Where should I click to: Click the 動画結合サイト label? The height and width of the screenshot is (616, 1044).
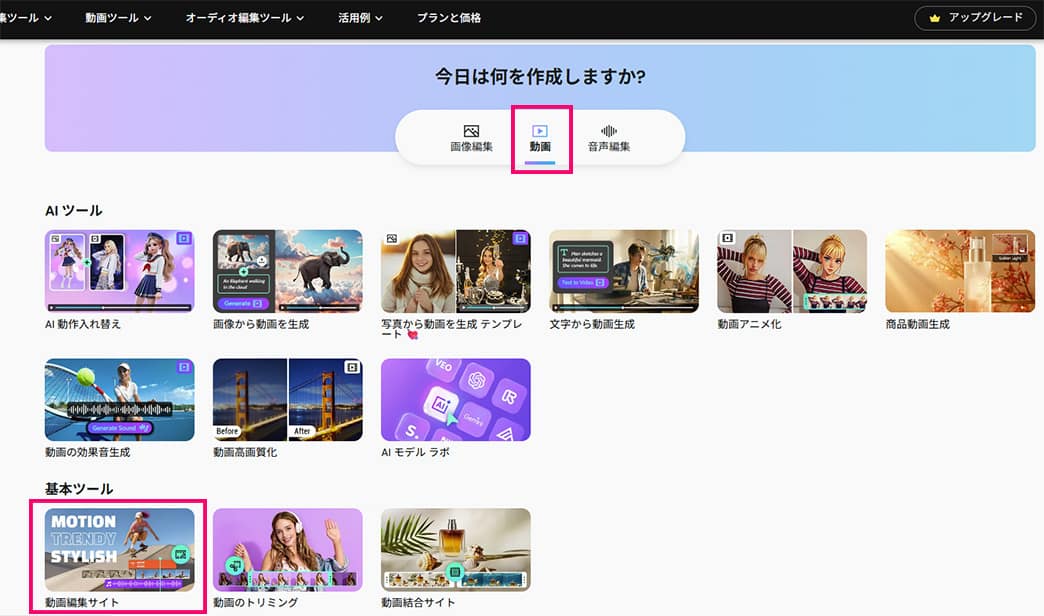(x=418, y=603)
